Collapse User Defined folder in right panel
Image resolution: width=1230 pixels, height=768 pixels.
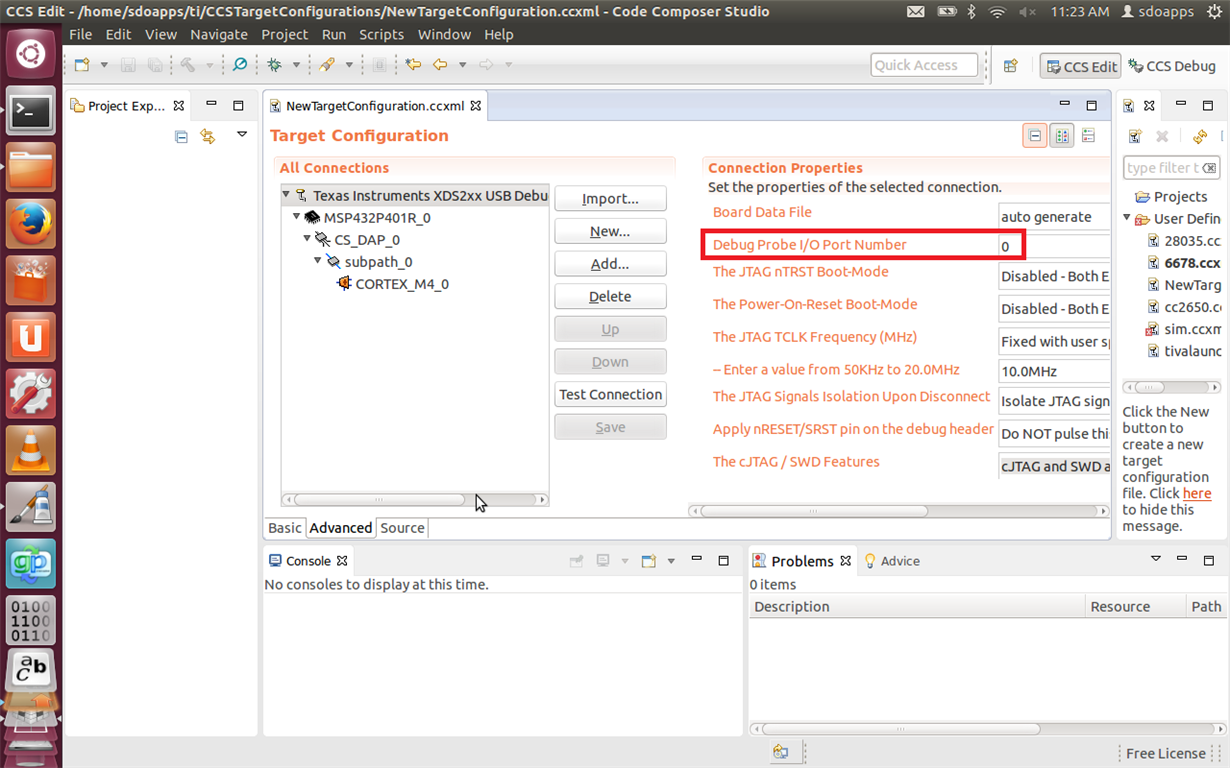[x=1127, y=218]
